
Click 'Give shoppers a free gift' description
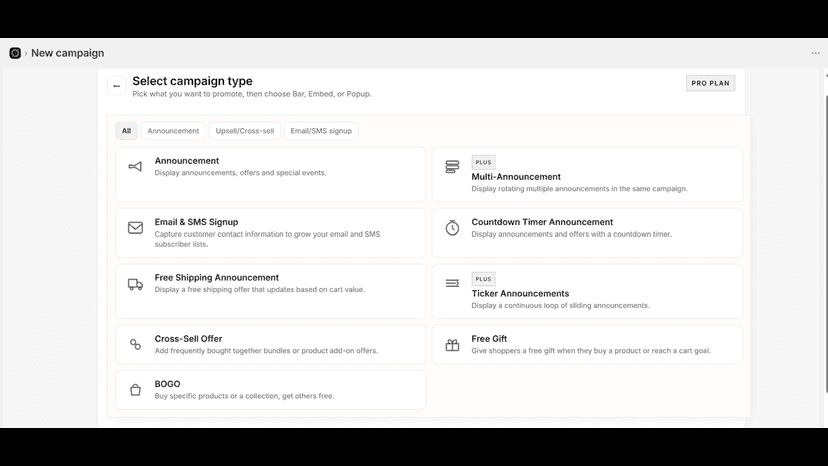(x=591, y=350)
